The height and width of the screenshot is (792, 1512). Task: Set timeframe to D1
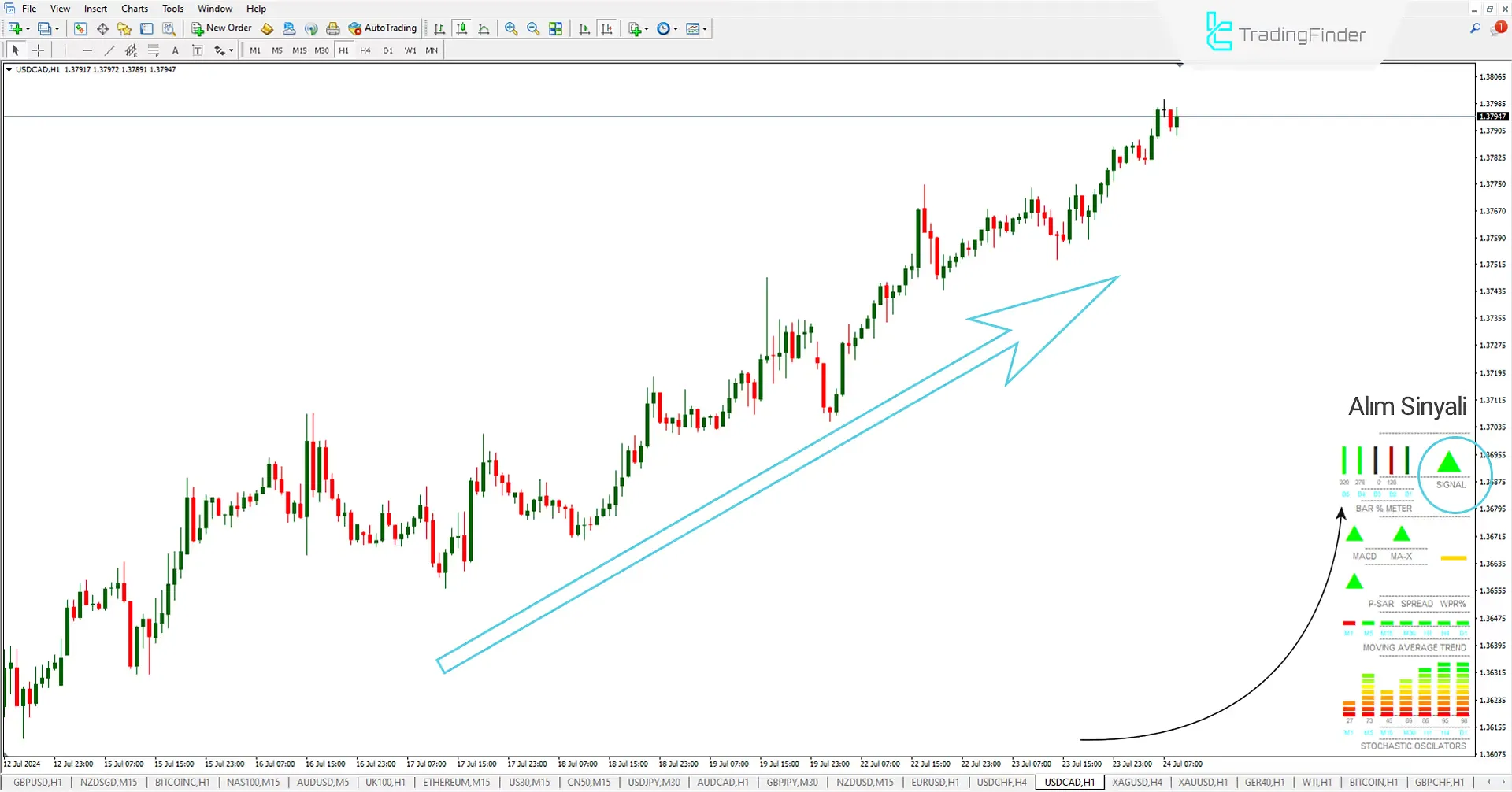click(387, 50)
